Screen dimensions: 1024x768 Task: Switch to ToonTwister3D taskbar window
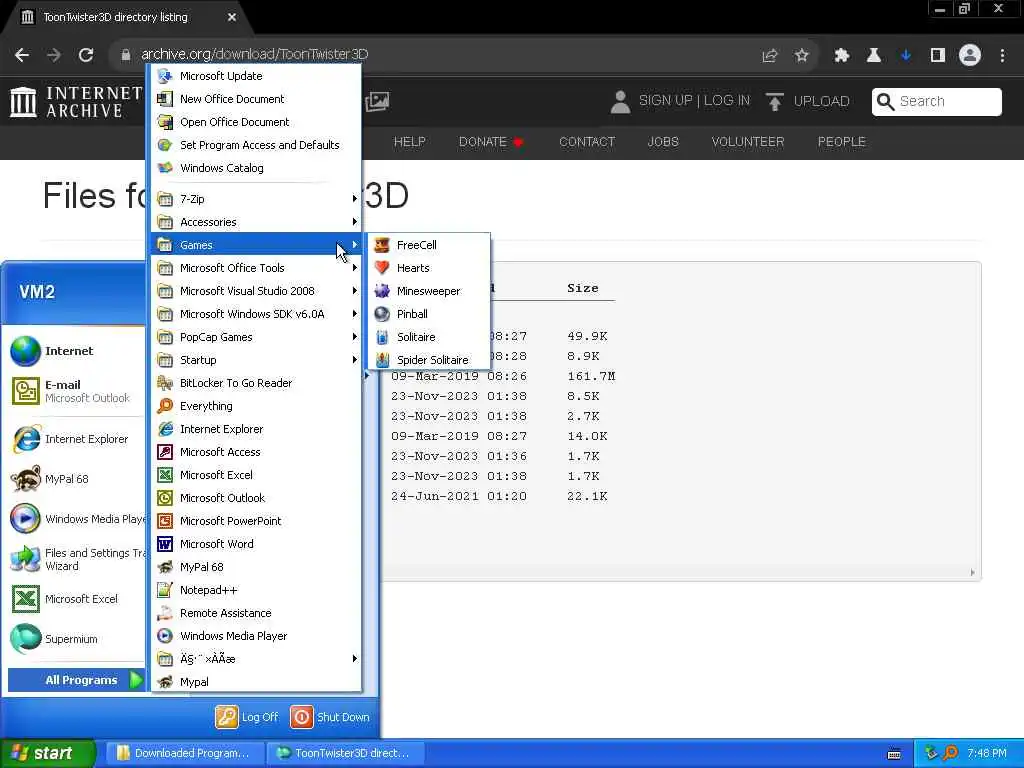(345, 753)
